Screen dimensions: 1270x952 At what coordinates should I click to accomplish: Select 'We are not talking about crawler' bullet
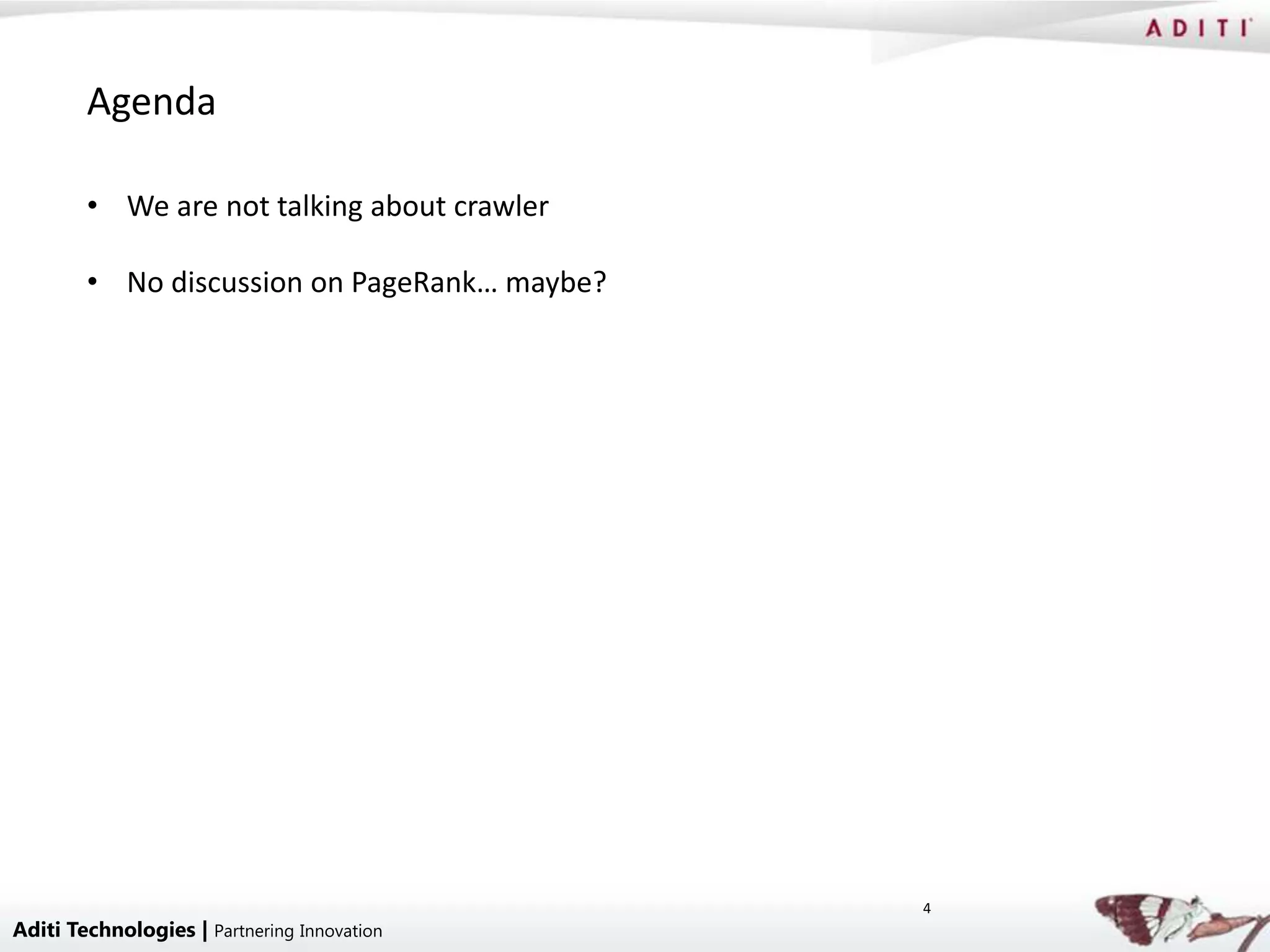[x=337, y=206]
